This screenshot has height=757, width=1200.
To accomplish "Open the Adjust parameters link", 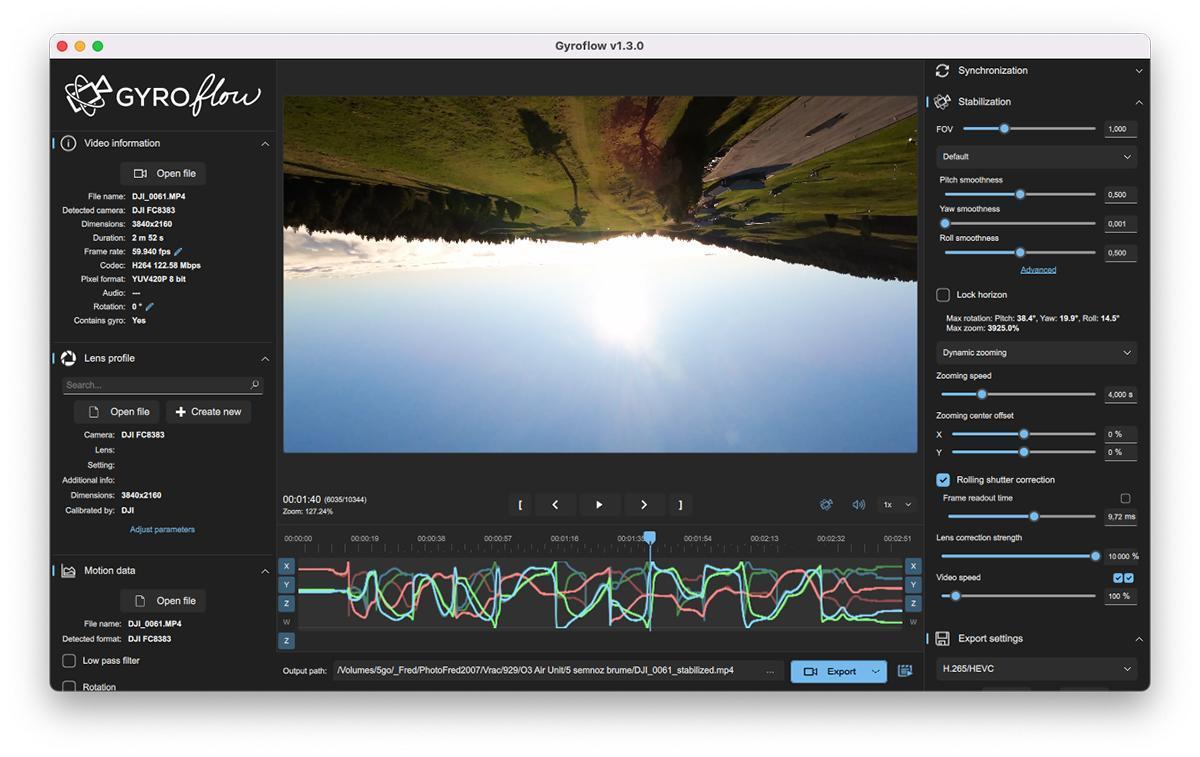I will pyautogui.click(x=162, y=530).
